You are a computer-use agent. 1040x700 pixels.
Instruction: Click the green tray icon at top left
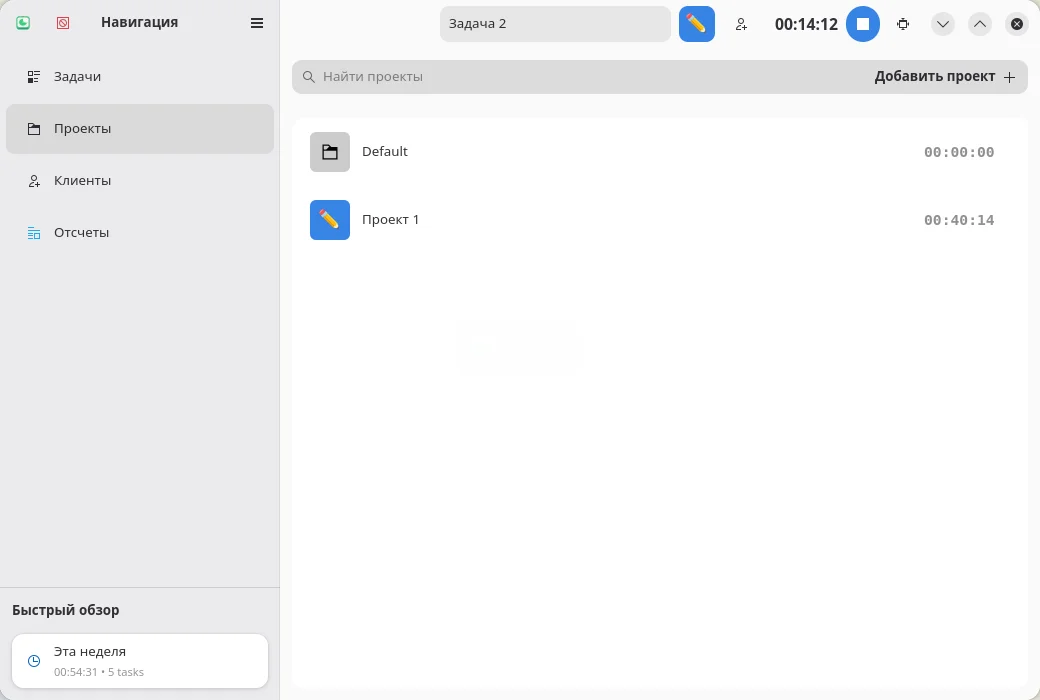(22, 22)
